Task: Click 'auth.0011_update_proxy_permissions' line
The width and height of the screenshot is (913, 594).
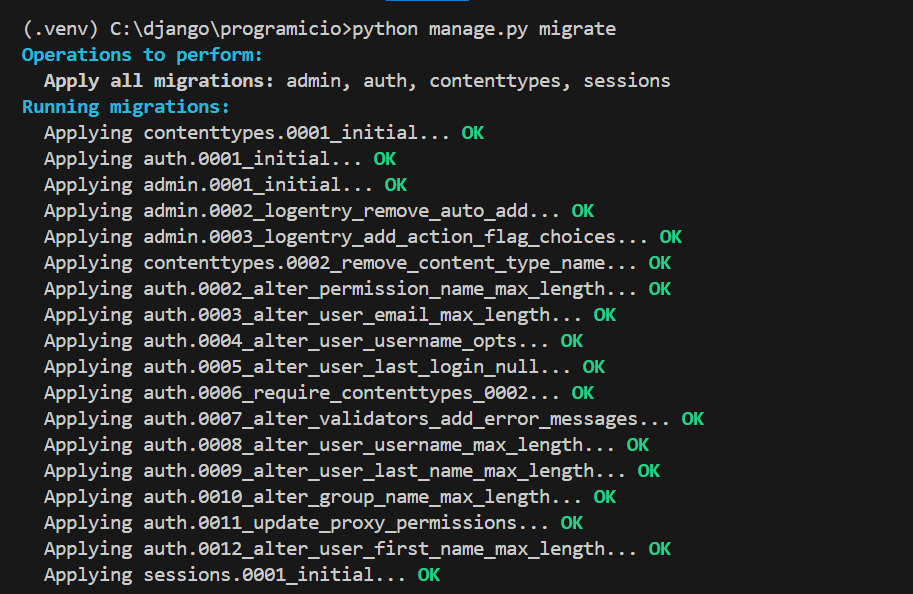Action: pyautogui.click(x=313, y=523)
